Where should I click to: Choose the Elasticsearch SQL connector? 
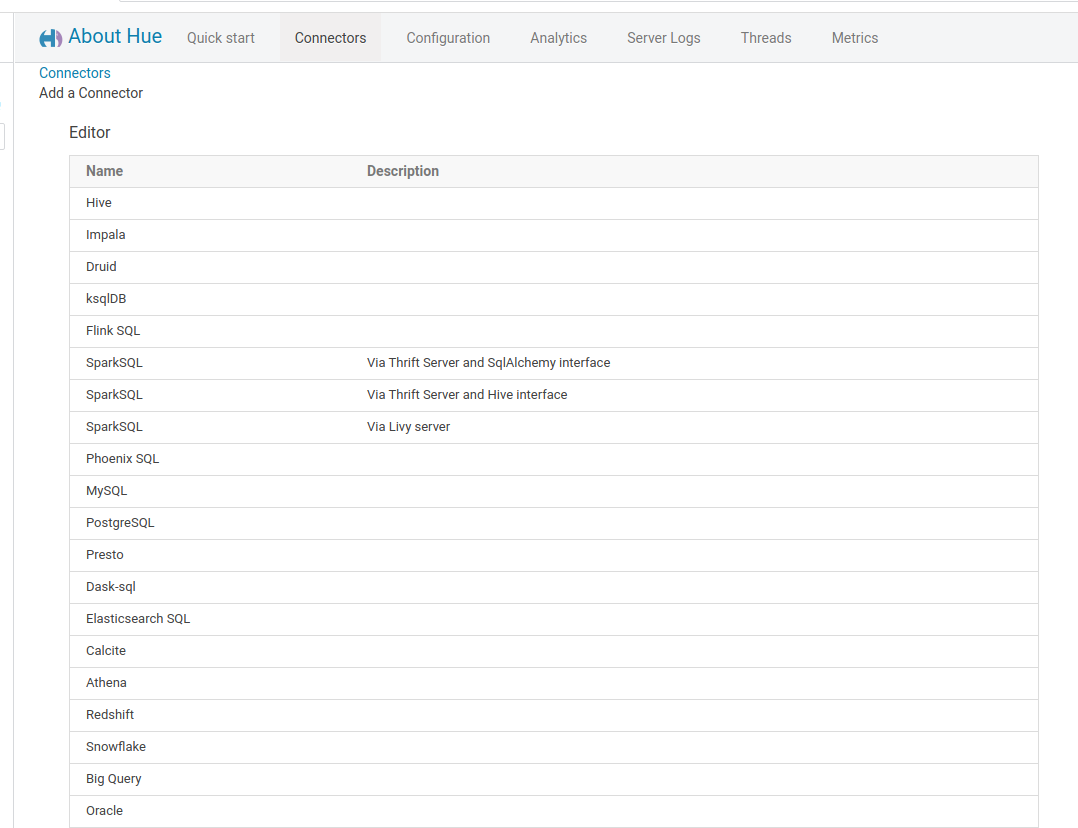(x=138, y=619)
